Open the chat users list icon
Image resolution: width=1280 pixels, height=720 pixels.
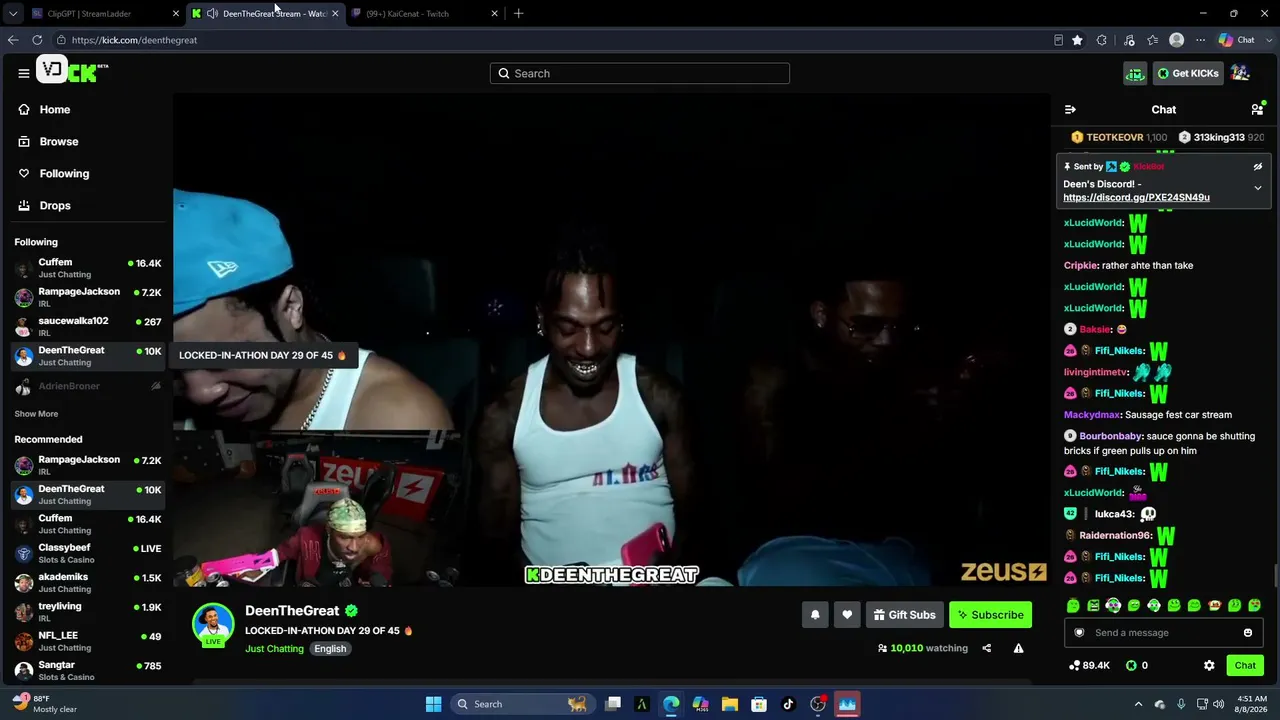(x=1257, y=109)
